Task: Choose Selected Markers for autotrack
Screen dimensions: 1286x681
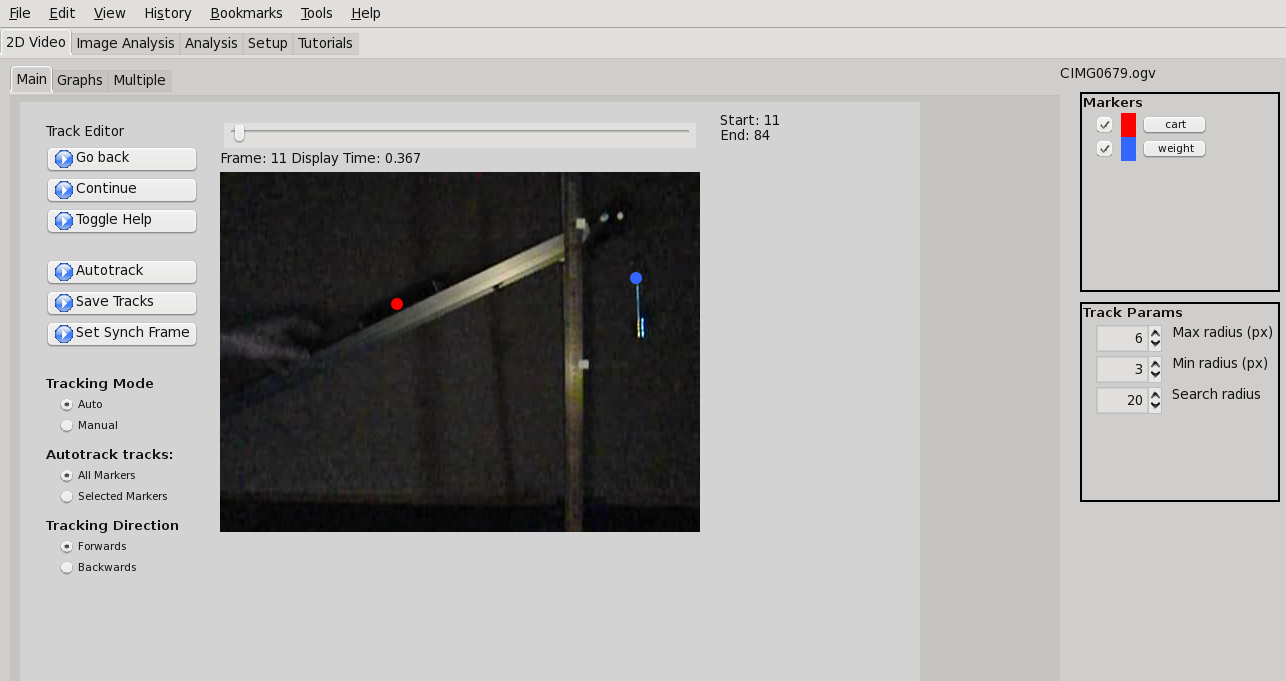Action: click(x=67, y=497)
